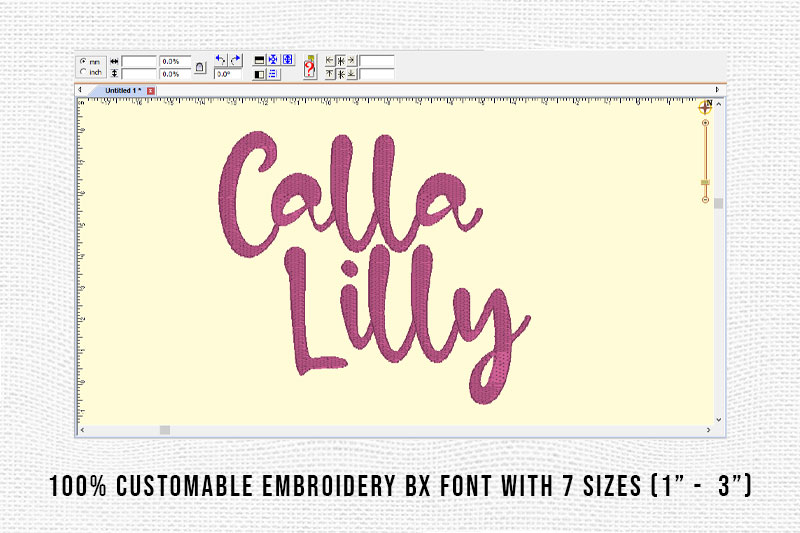Align selection to the bottom edge
This screenshot has width=800, height=533.
[x=352, y=74]
